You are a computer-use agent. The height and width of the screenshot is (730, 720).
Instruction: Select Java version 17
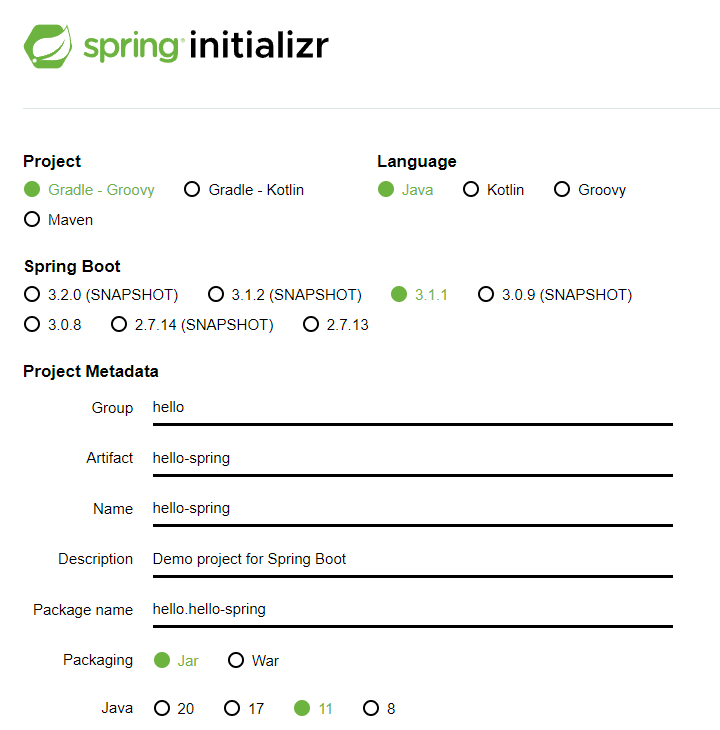point(244,709)
